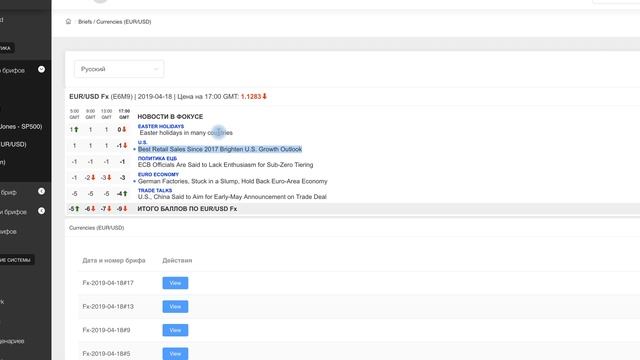Click total score -9 in ИТОГО row
This screenshot has width=640, height=360.
tap(120, 209)
